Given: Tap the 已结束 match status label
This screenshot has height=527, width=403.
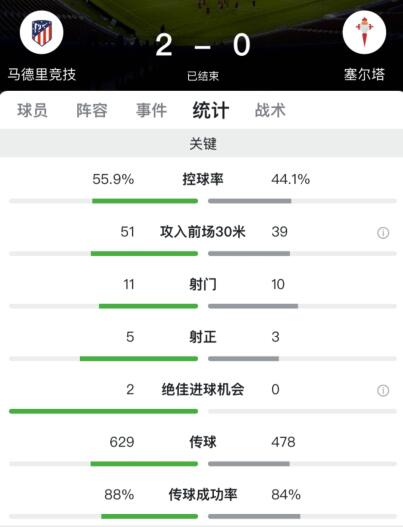Looking at the screenshot, I should (x=203, y=76).
